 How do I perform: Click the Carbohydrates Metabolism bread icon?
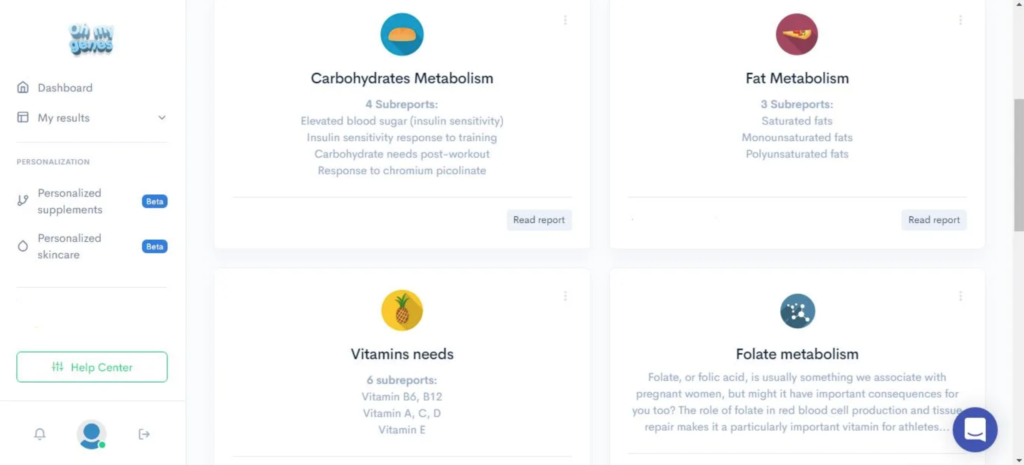click(402, 35)
